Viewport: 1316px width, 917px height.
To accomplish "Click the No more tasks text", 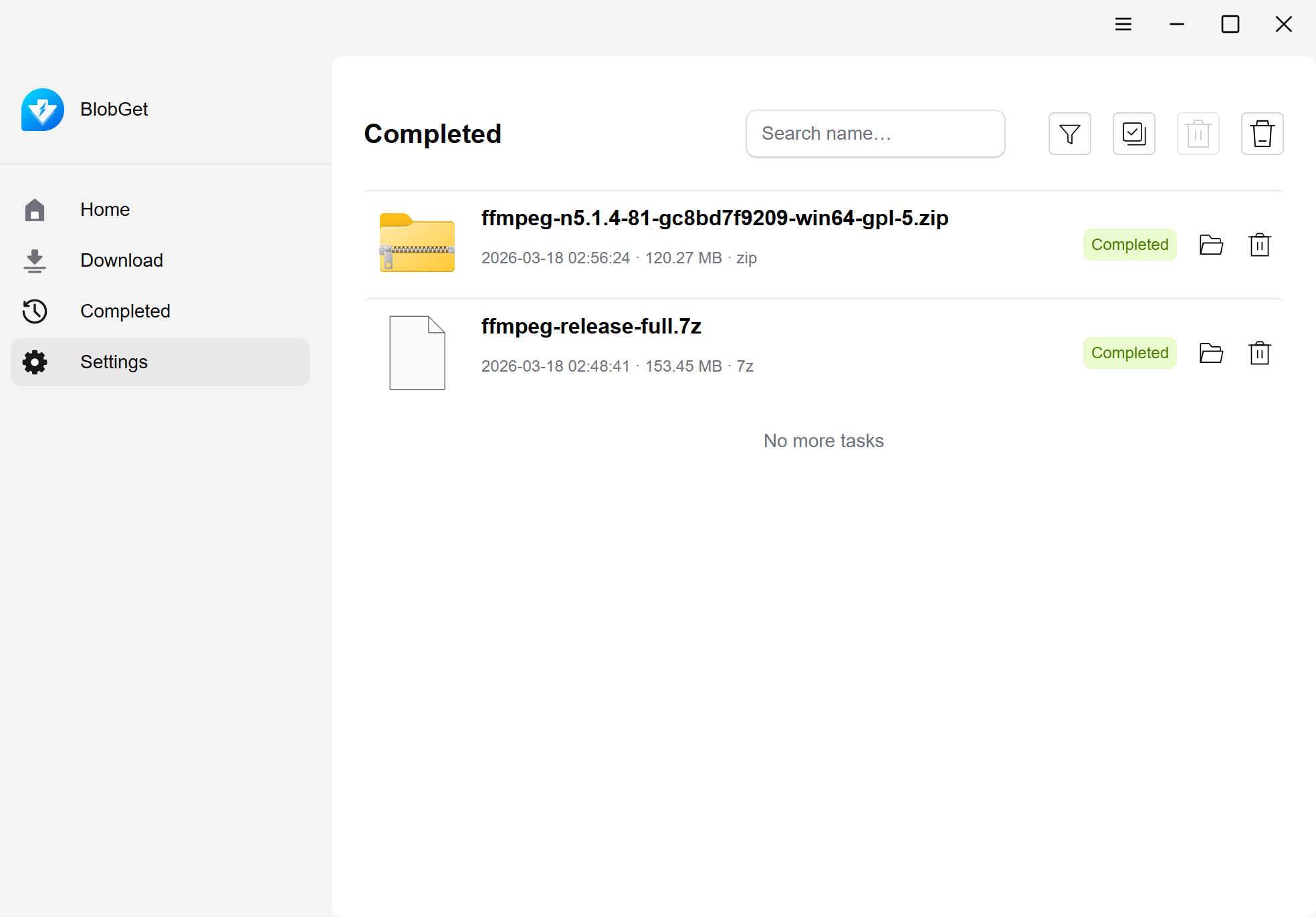I will pyautogui.click(x=823, y=440).
